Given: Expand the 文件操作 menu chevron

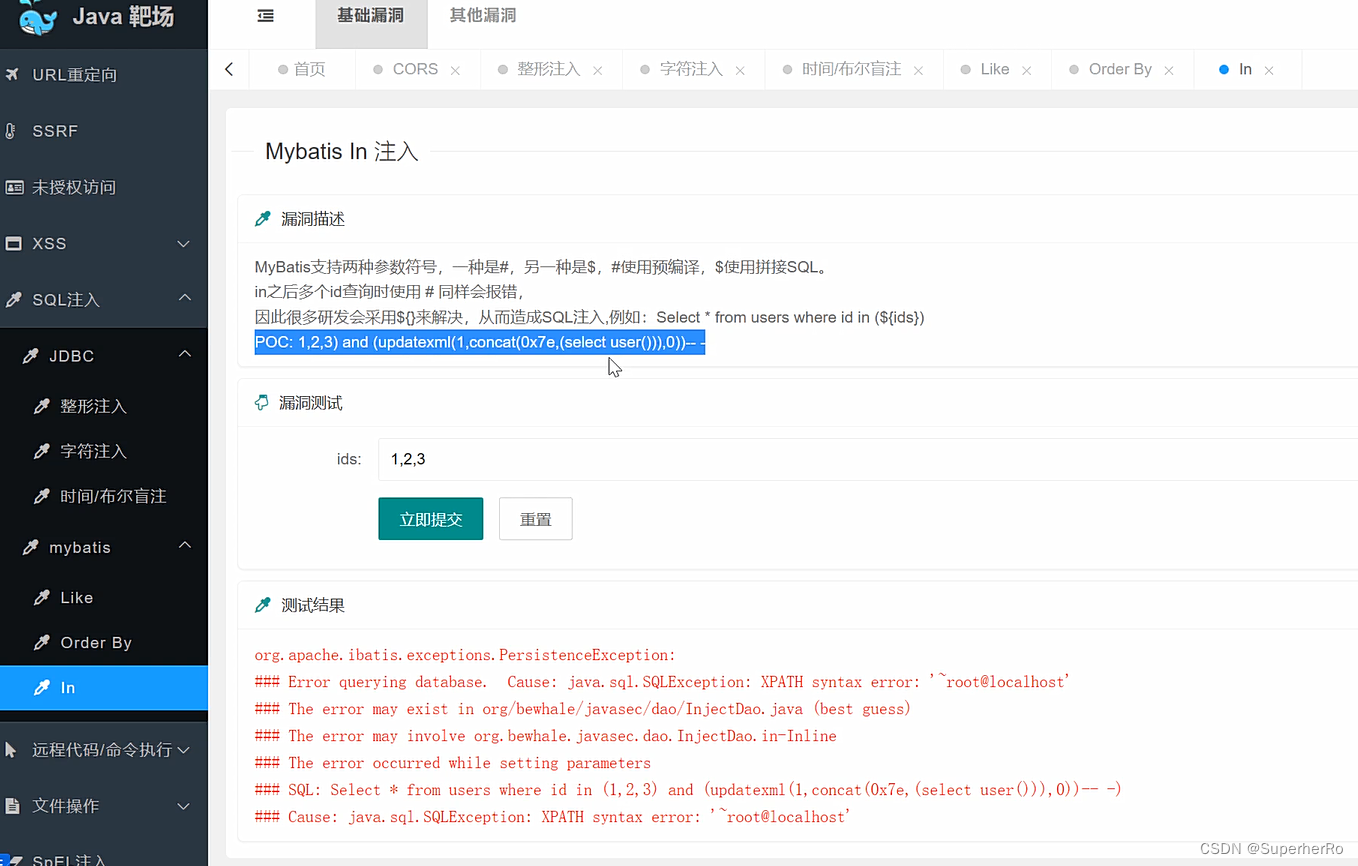Looking at the screenshot, I should pyautogui.click(x=184, y=806).
